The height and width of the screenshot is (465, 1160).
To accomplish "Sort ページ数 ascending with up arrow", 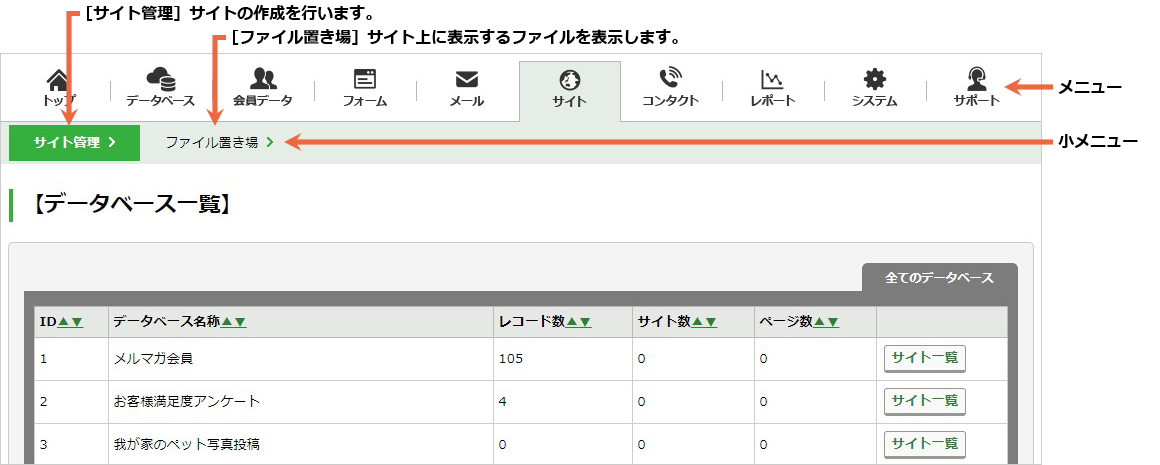I will [819, 322].
